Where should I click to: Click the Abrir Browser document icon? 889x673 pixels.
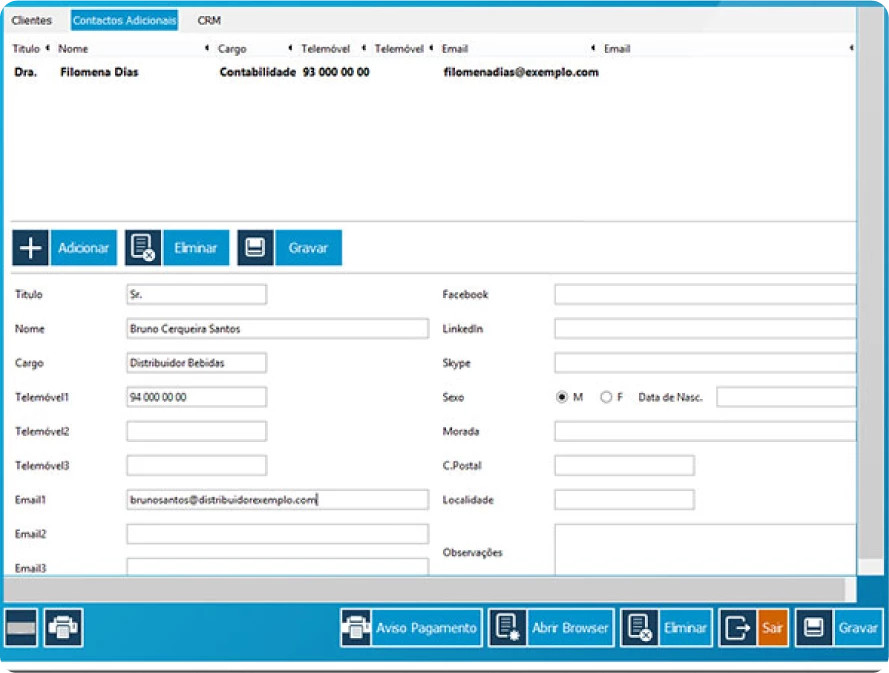[507, 628]
